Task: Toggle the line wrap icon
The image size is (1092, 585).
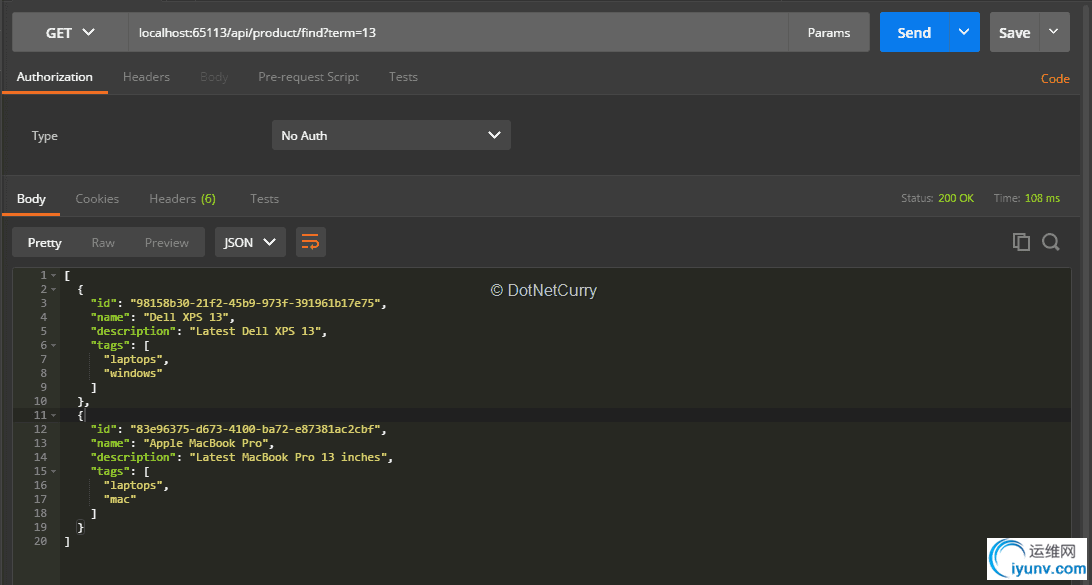Action: [x=311, y=242]
